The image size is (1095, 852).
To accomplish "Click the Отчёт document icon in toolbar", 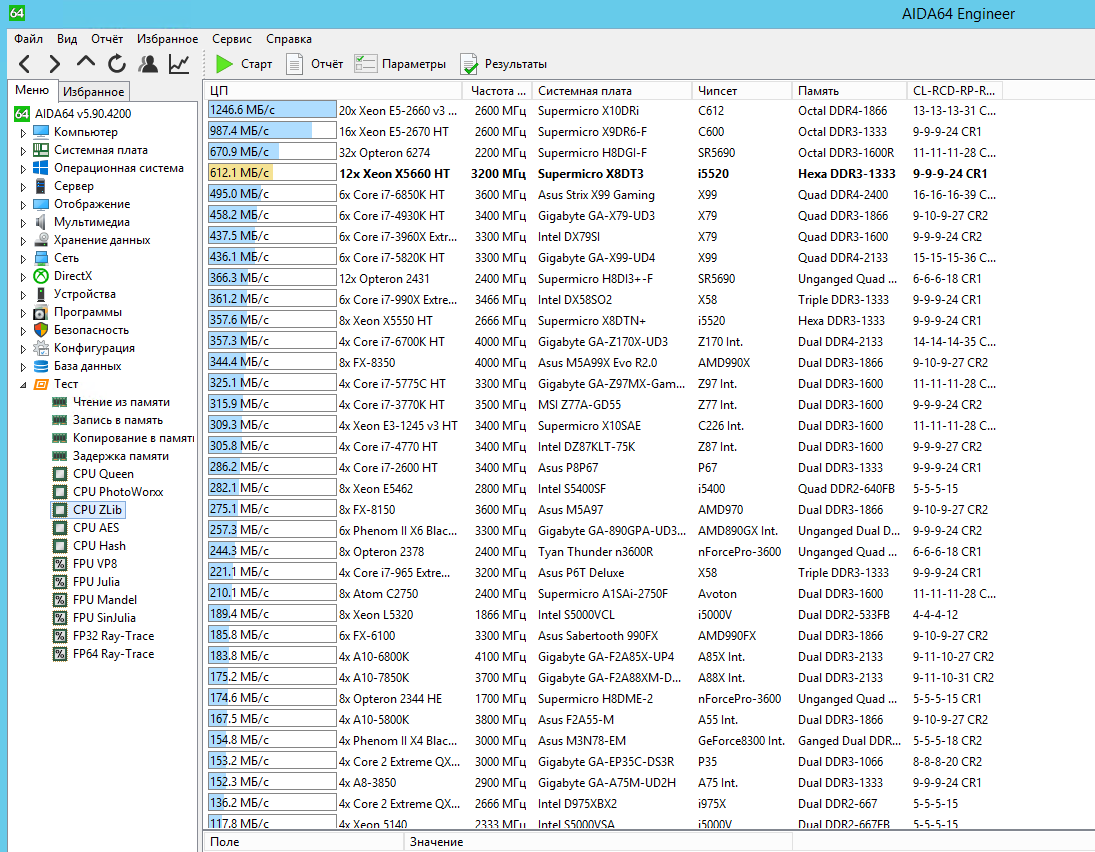I will click(295, 64).
